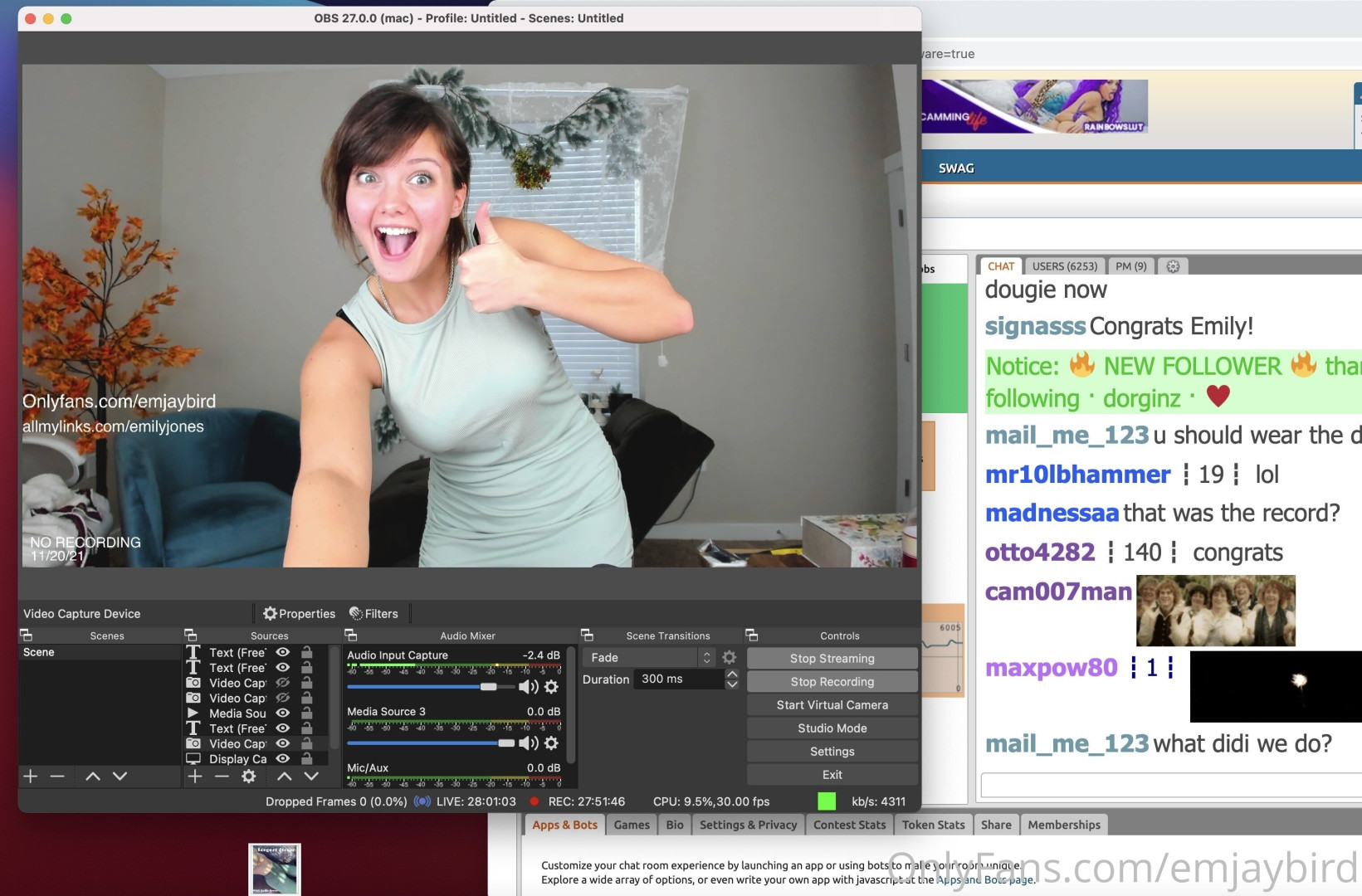Open the Token Stats tab

coord(933,825)
